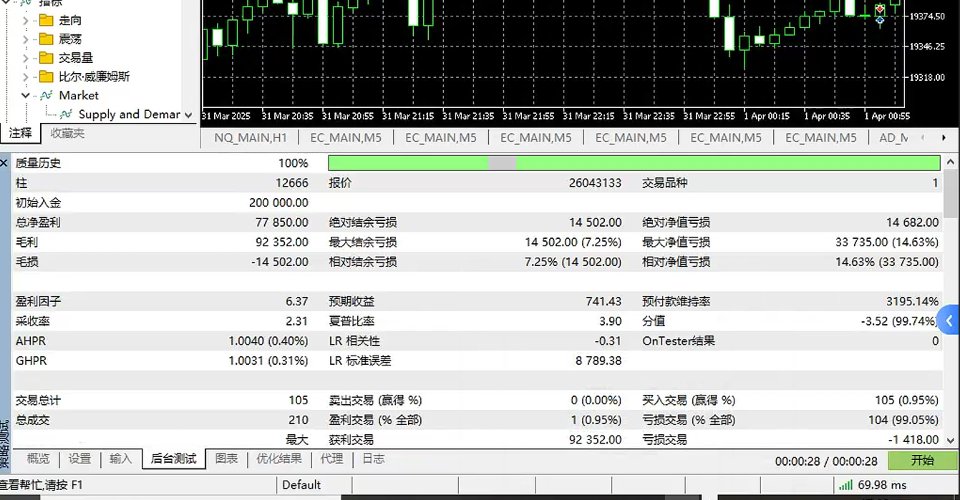This screenshot has width=960, height=500.
Task: Click the connection signal bars icon
Action: click(x=846, y=485)
